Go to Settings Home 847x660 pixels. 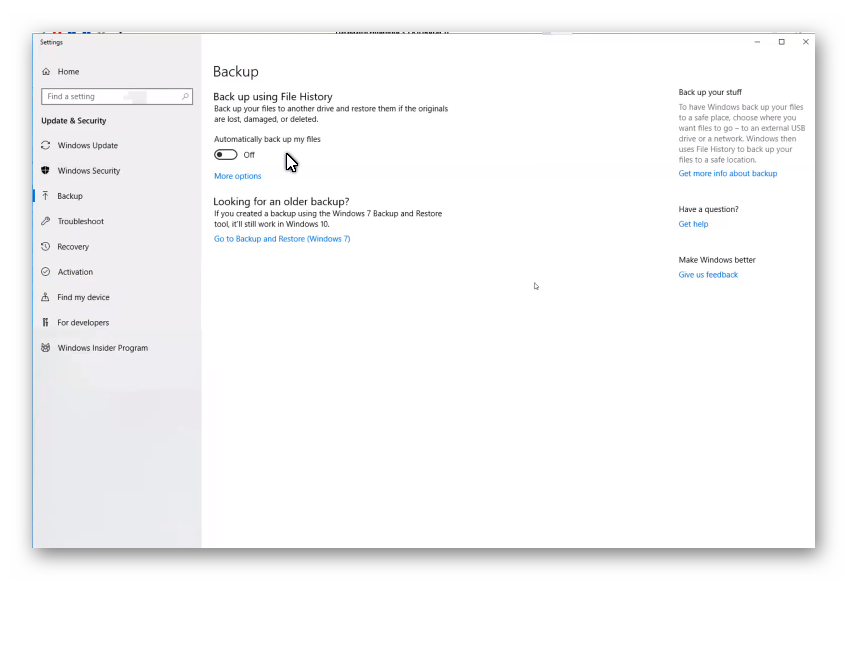click(x=68, y=71)
